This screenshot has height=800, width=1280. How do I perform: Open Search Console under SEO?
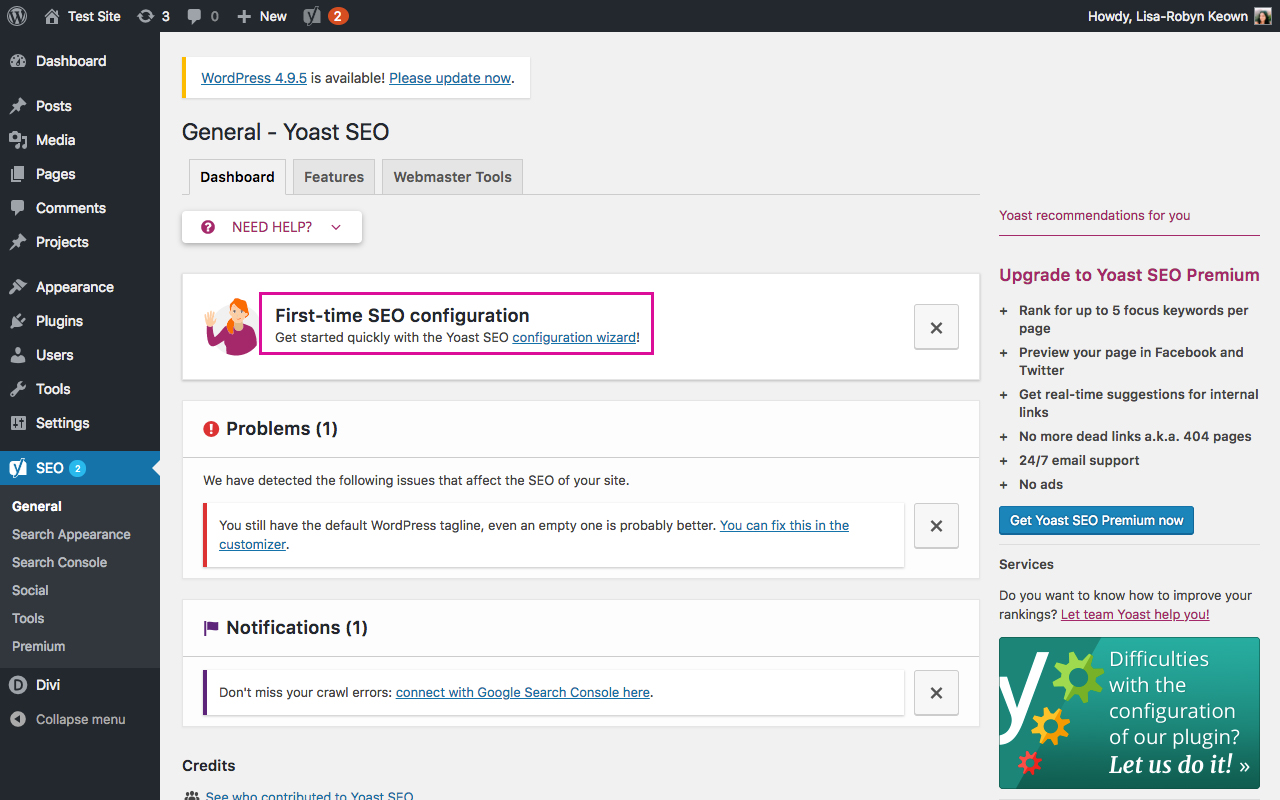[59, 563]
